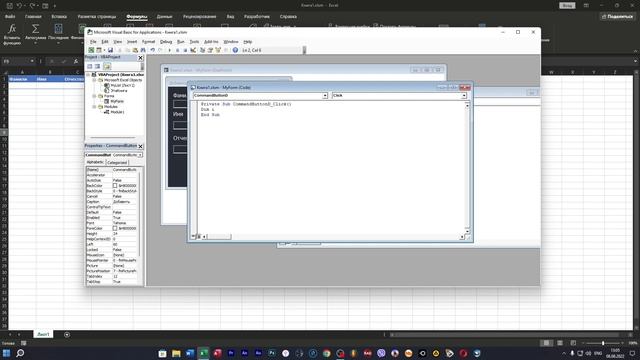Click the Excel zoom slider handle
Screen dimensions: 640x360
click(x=603, y=343)
